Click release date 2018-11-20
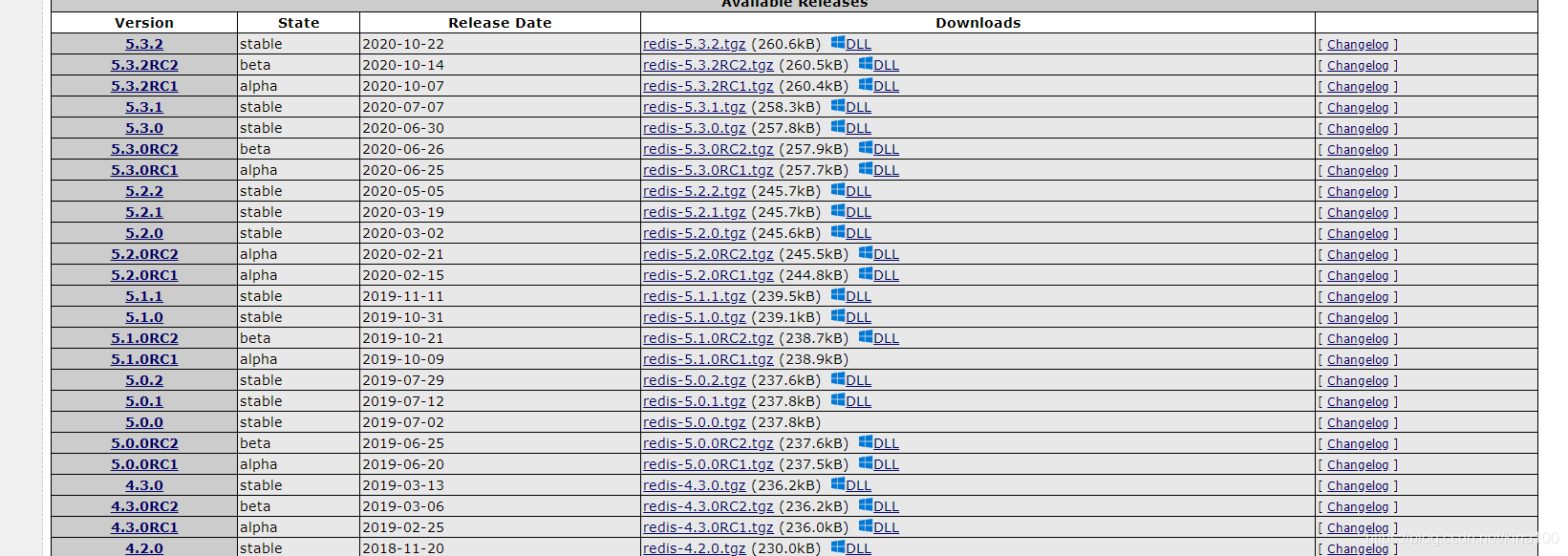1568x556 pixels. pos(403,548)
